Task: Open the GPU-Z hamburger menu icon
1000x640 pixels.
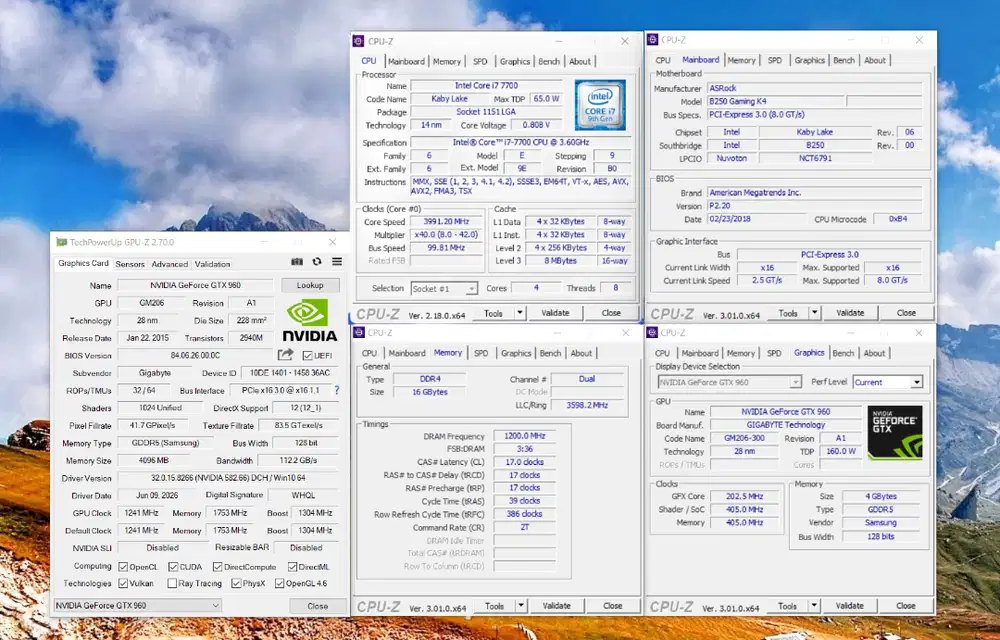Action: [337, 262]
